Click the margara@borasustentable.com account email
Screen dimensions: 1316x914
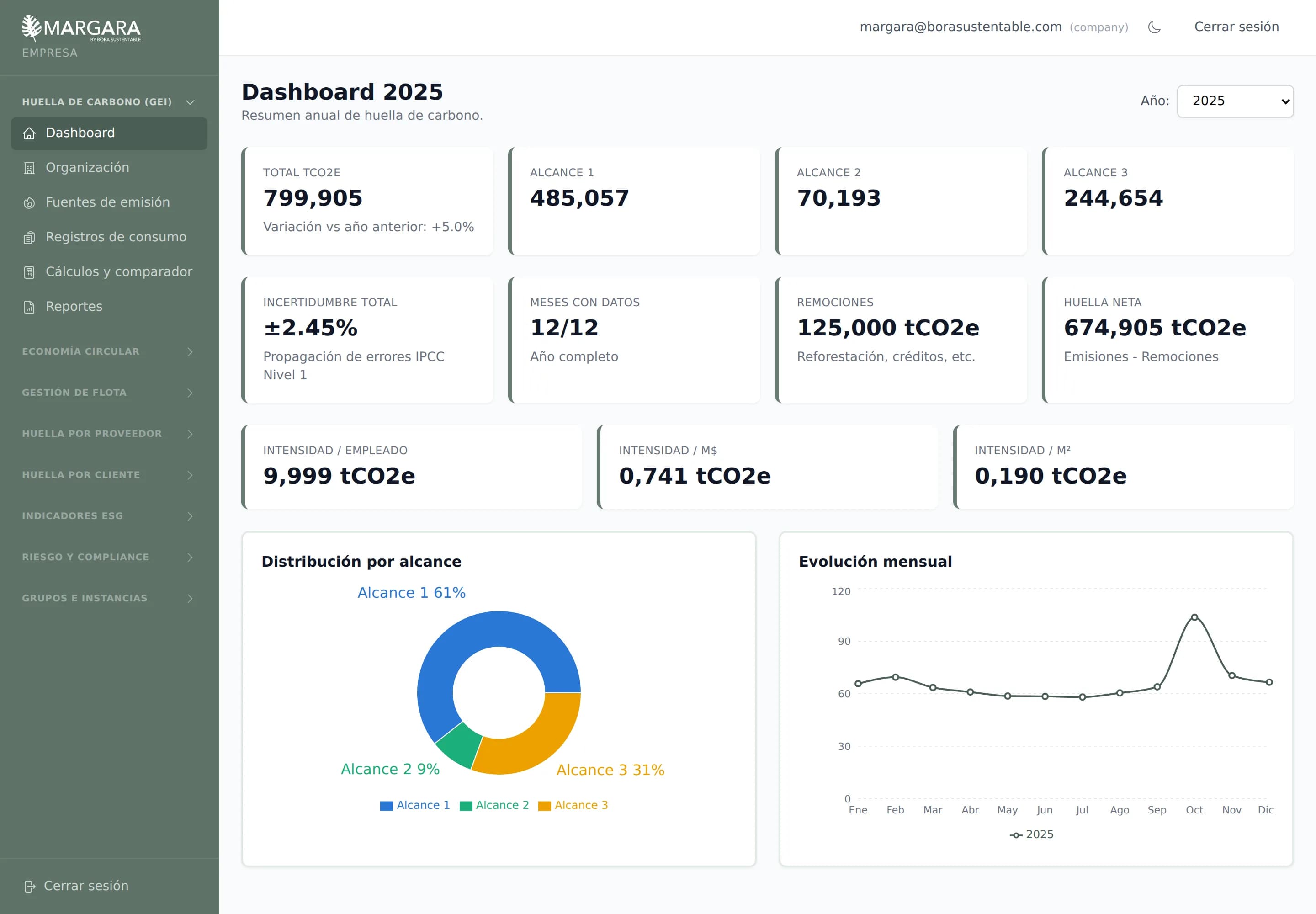point(960,27)
